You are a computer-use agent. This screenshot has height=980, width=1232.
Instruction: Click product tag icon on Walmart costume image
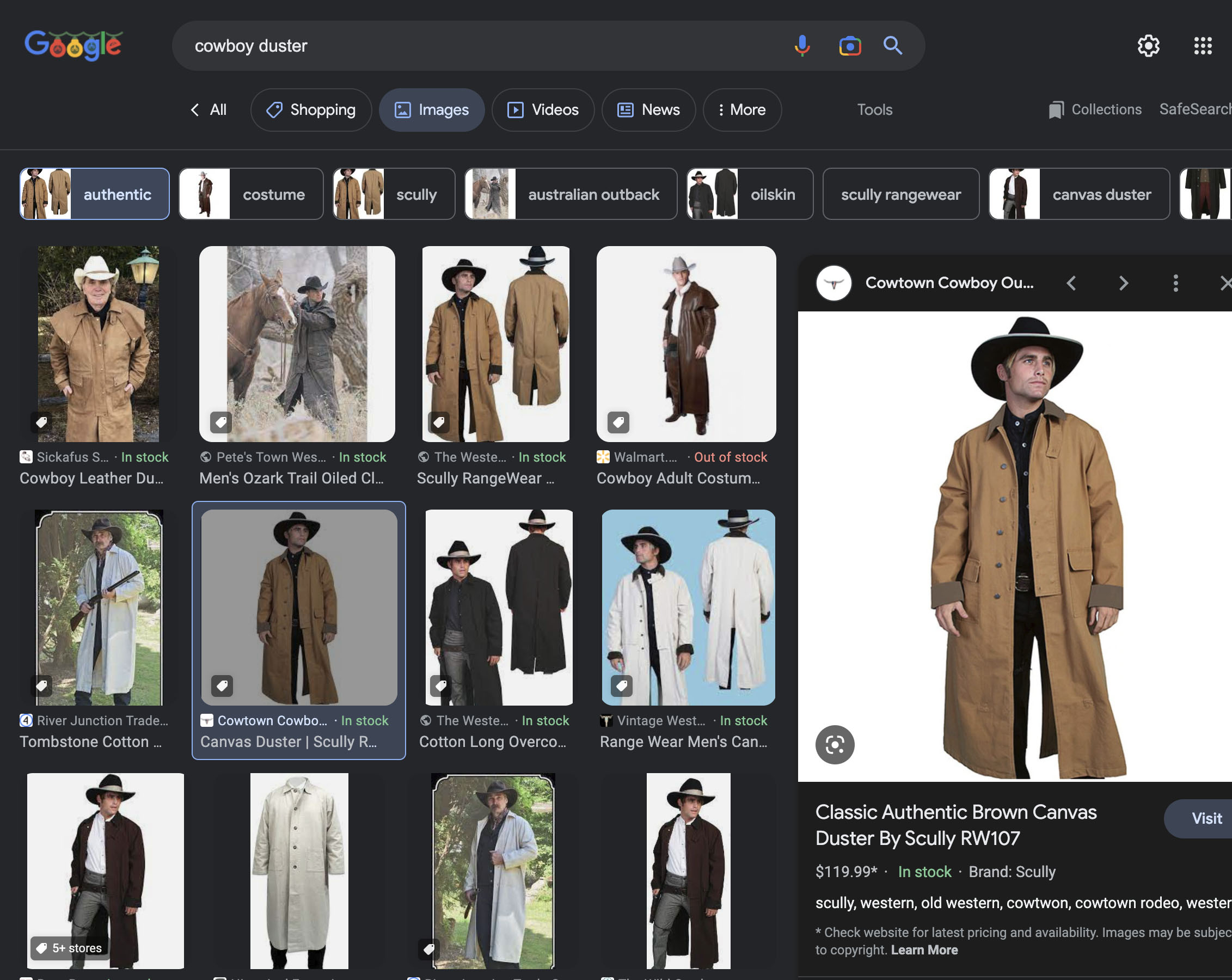(x=618, y=422)
